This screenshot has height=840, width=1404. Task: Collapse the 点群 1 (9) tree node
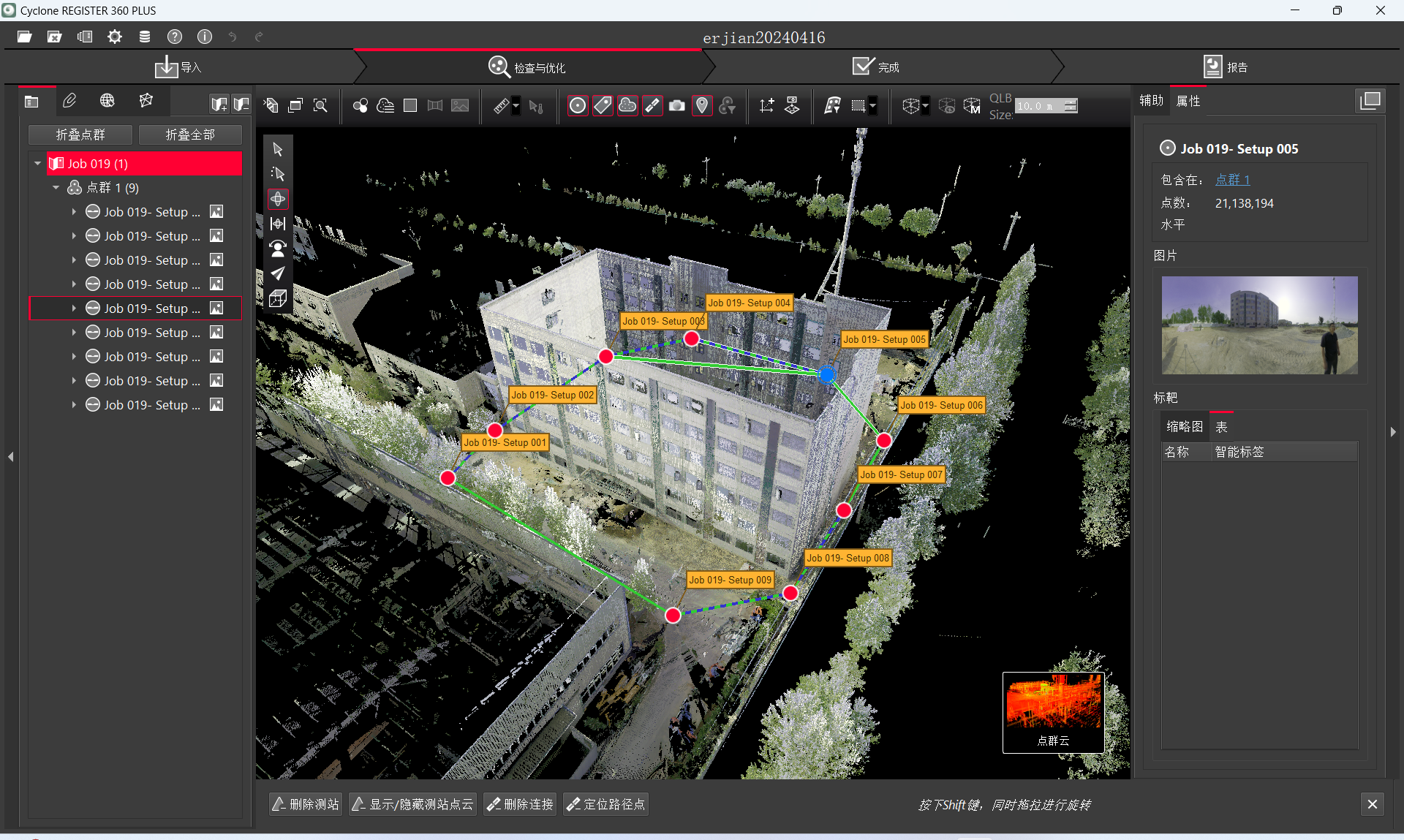pos(56,188)
